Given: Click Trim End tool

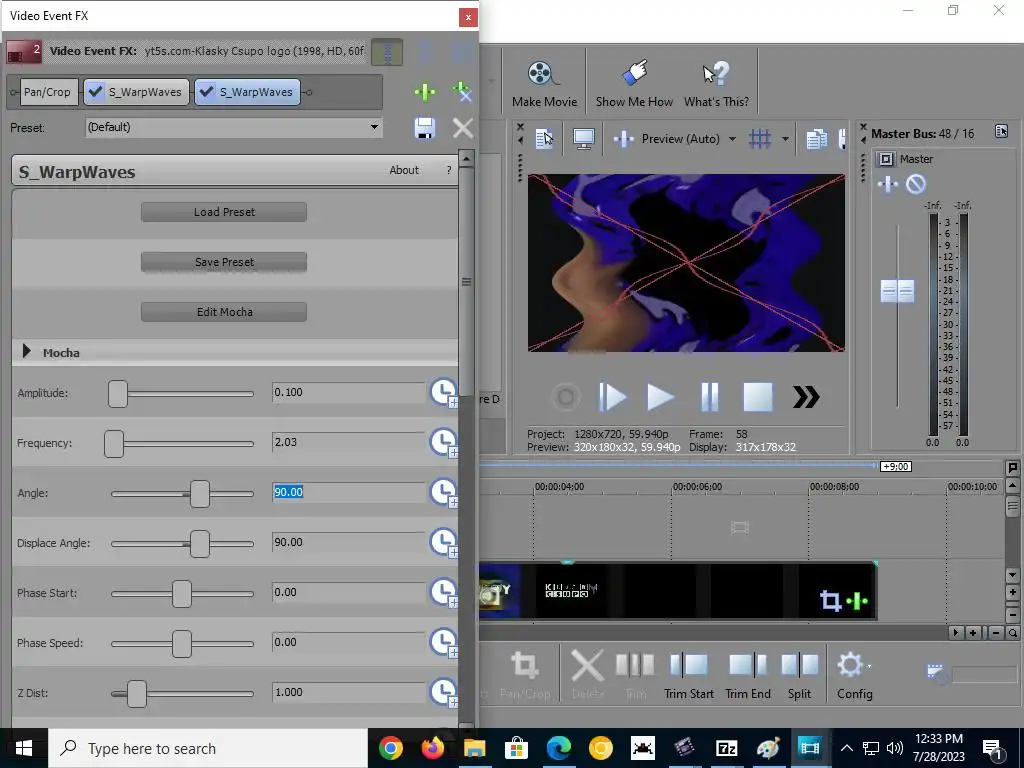Looking at the screenshot, I should (748, 676).
